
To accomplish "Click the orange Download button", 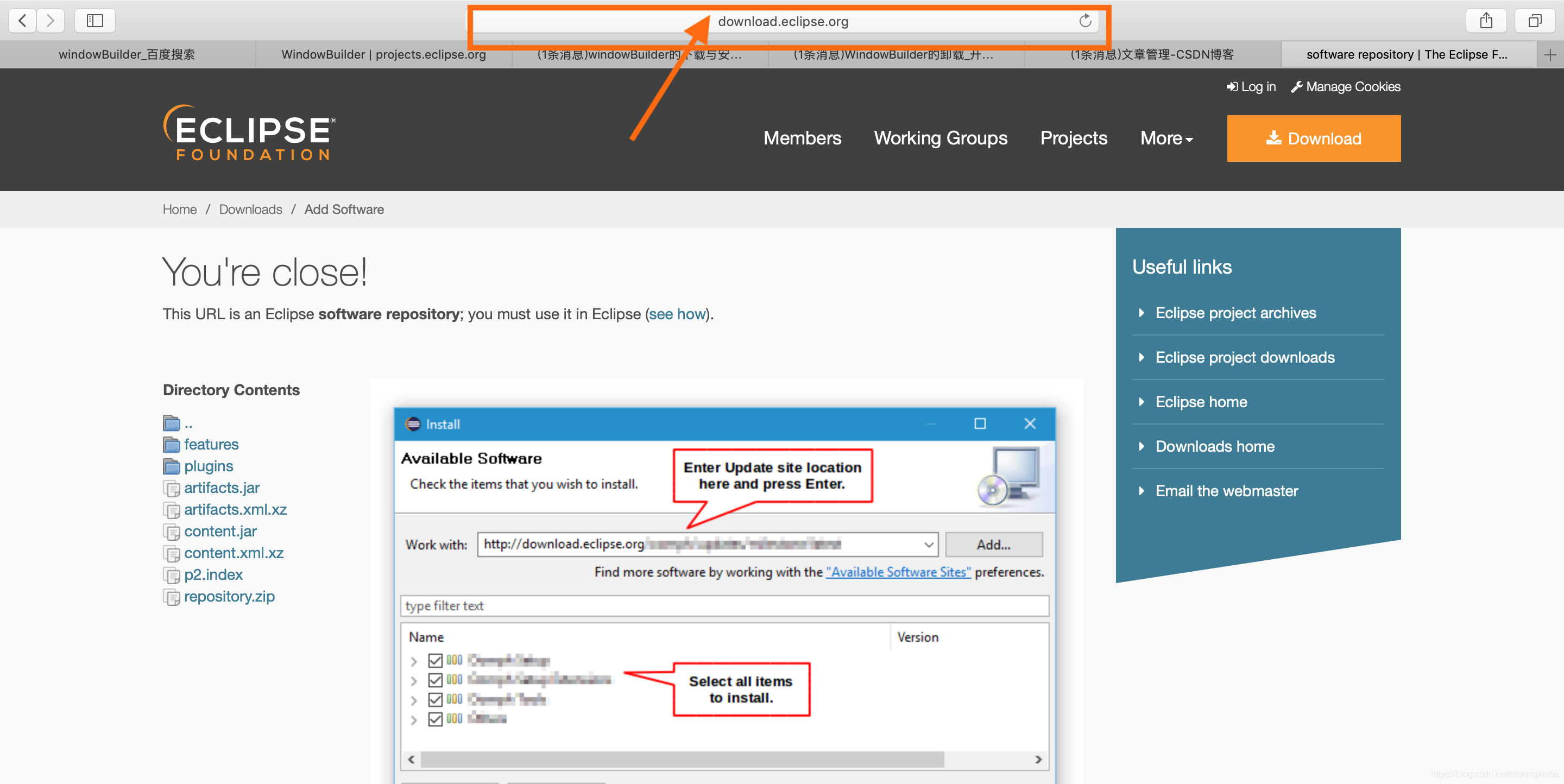I will 1313,138.
